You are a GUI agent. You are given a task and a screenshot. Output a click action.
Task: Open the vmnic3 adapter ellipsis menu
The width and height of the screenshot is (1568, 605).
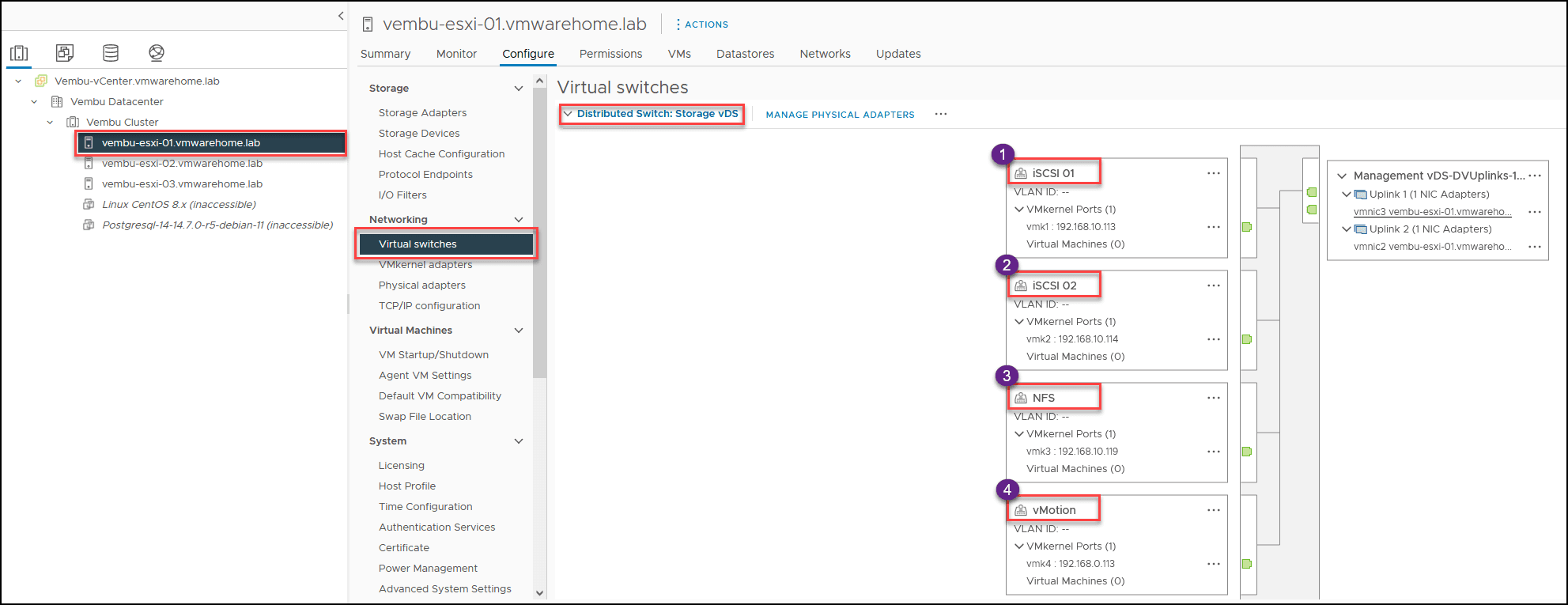coord(1535,212)
